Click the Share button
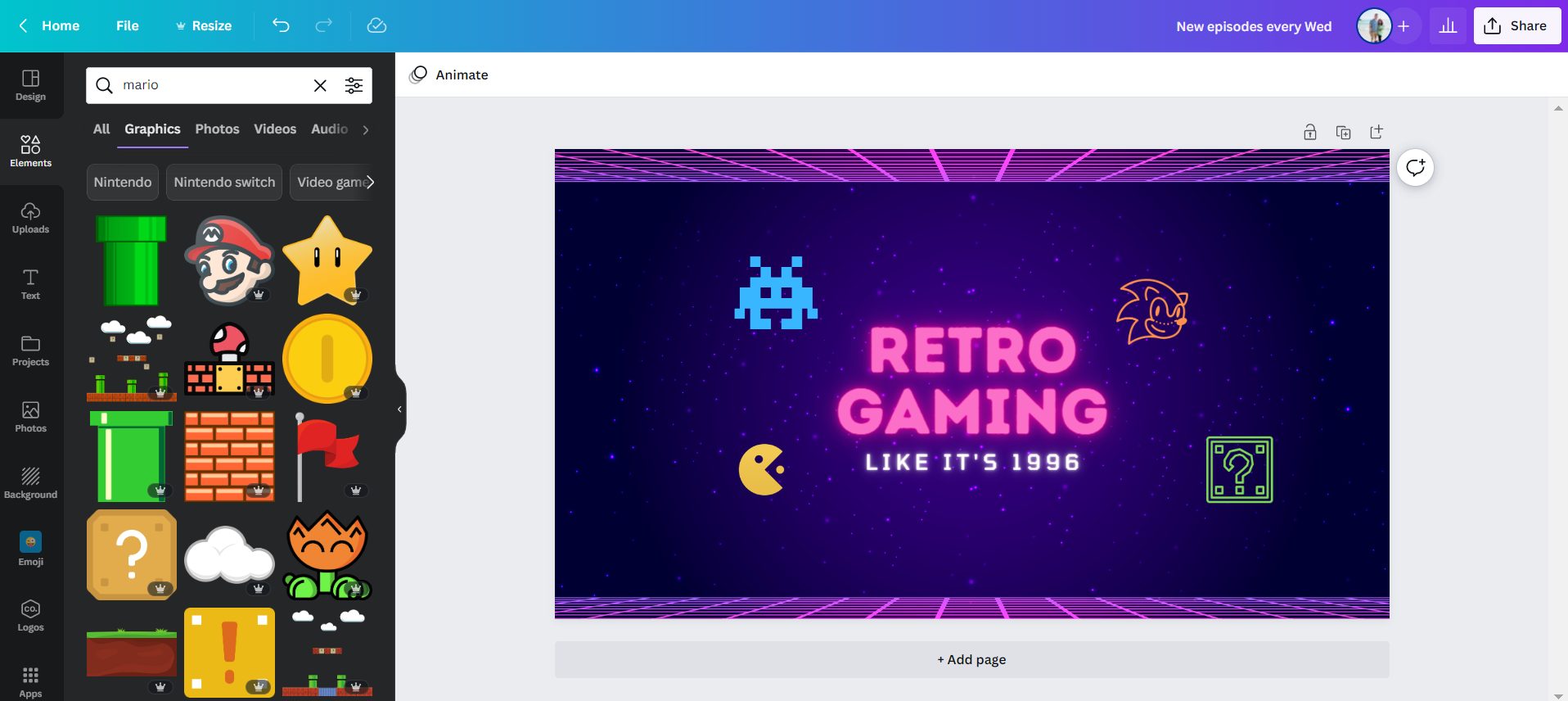Viewport: 1568px width, 701px height. coord(1517,25)
